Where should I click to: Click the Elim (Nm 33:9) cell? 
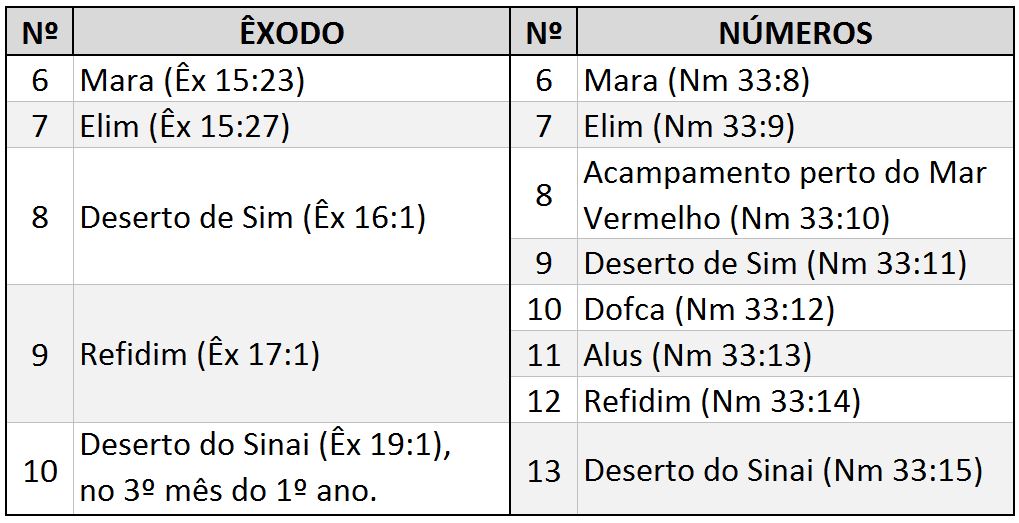[x=689, y=126]
